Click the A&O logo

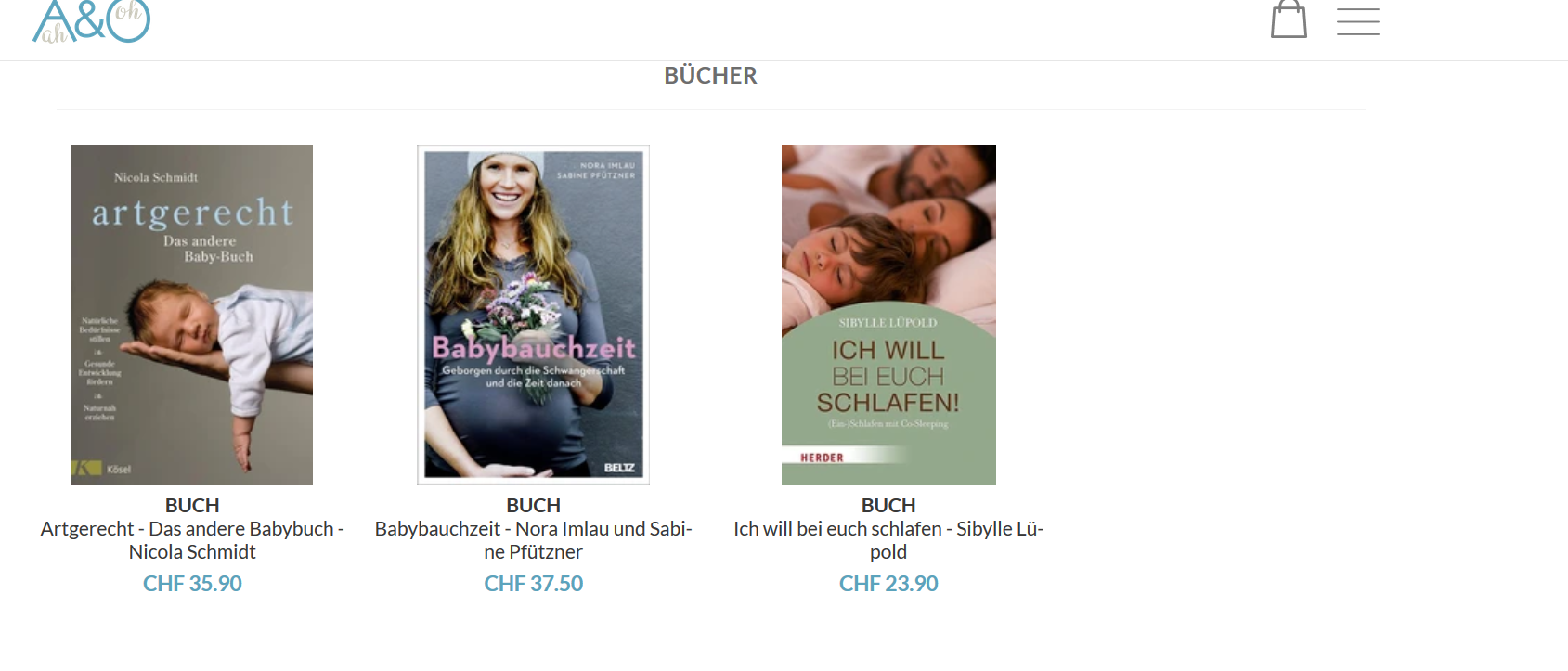pos(91,21)
